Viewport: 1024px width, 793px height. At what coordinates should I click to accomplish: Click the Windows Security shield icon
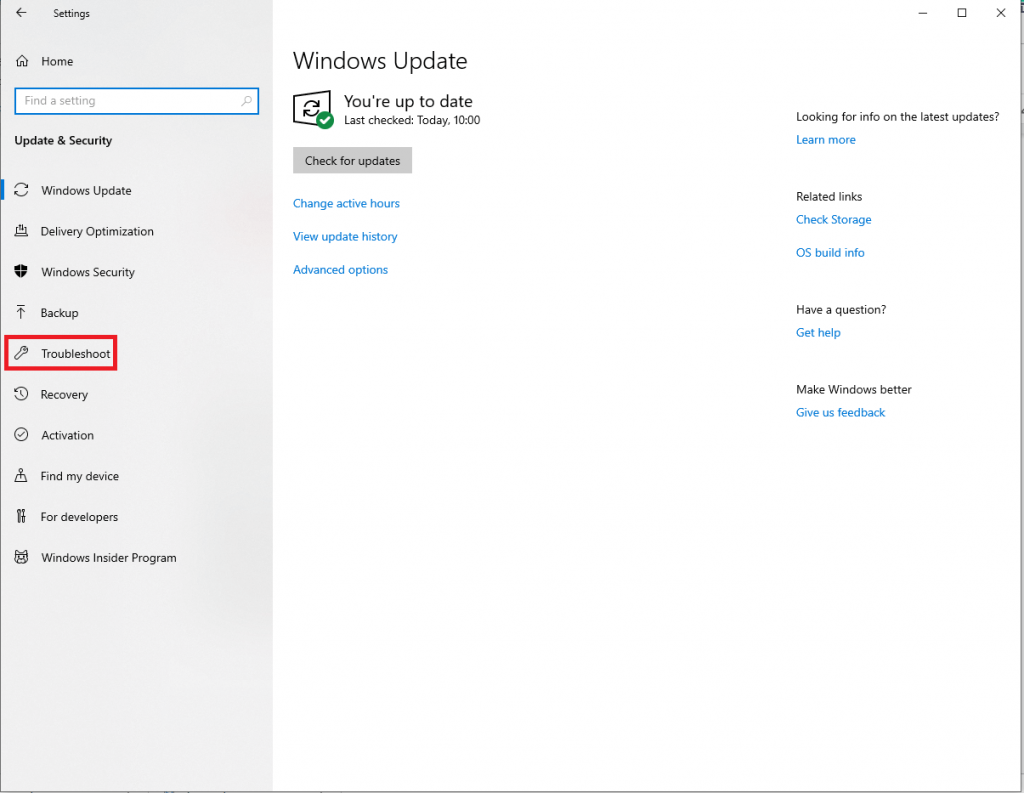click(21, 271)
